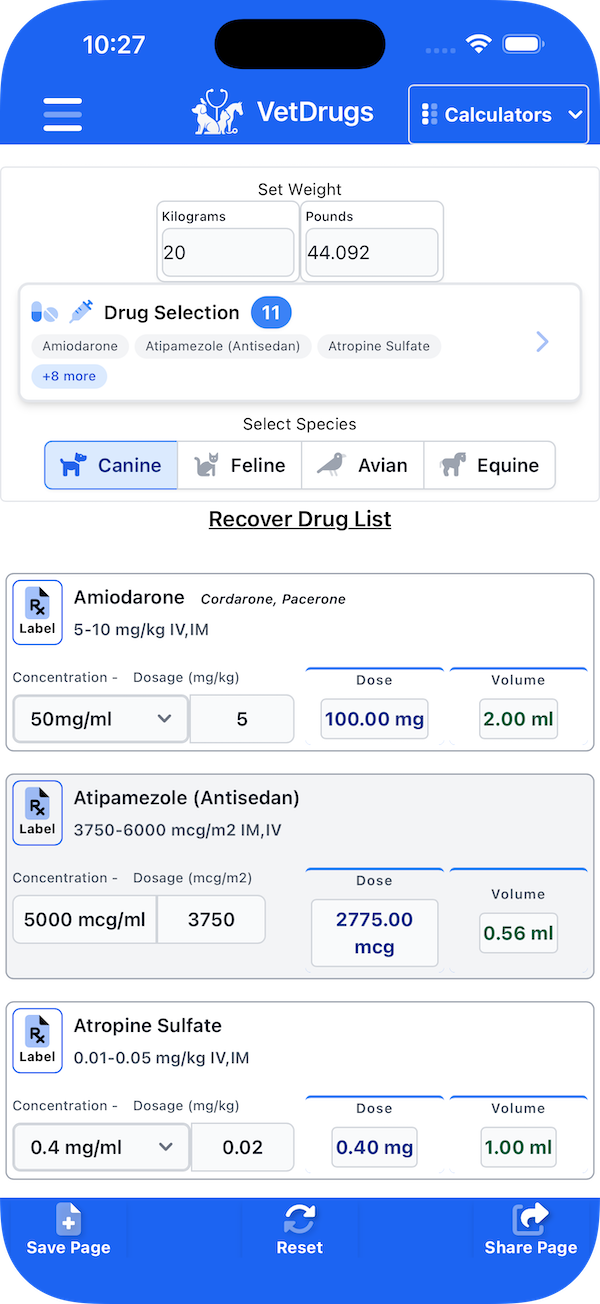Open the hamburger menu
The image size is (600, 1304).
tap(62, 114)
